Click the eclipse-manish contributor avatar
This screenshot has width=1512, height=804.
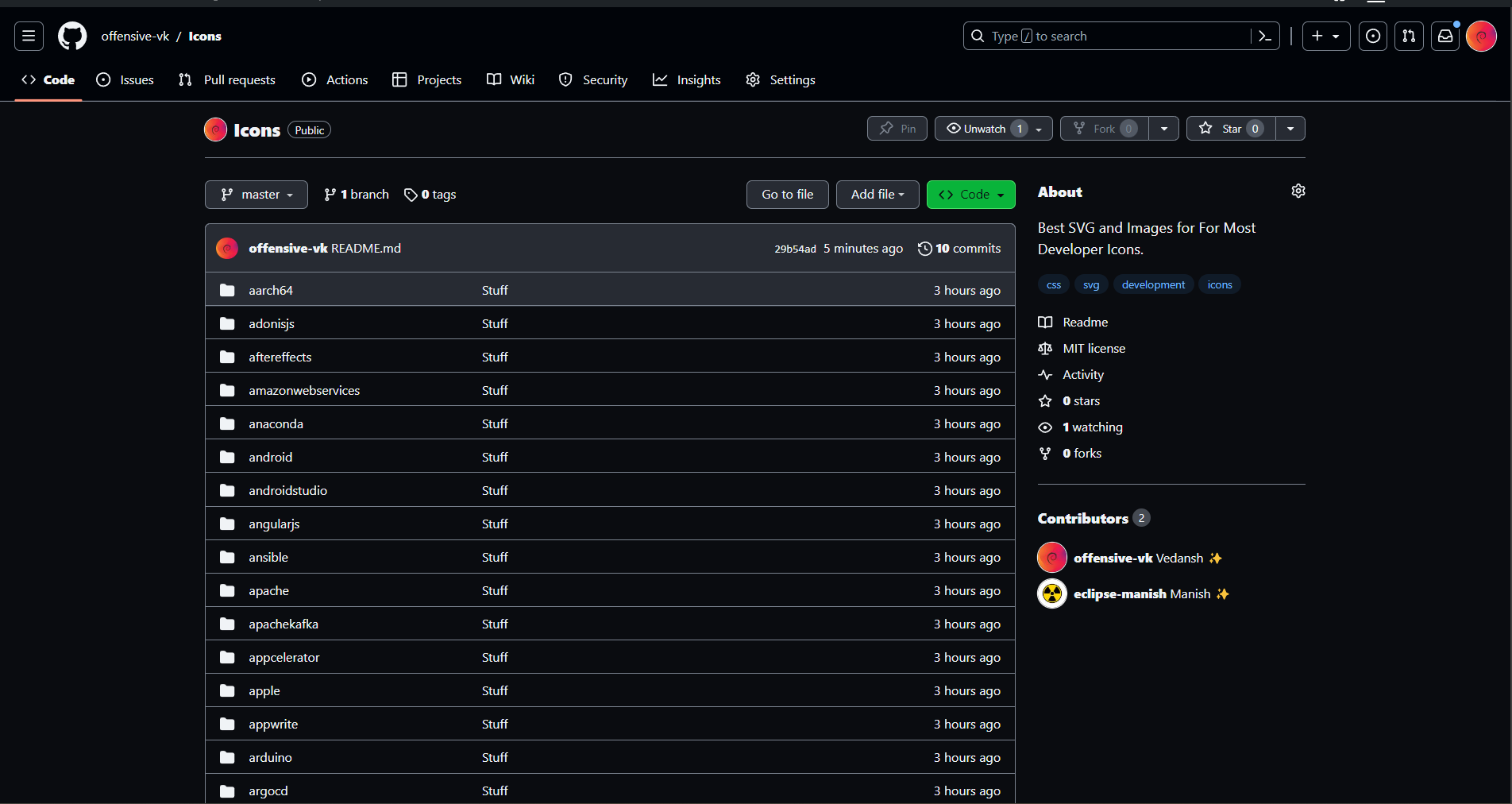(1052, 593)
